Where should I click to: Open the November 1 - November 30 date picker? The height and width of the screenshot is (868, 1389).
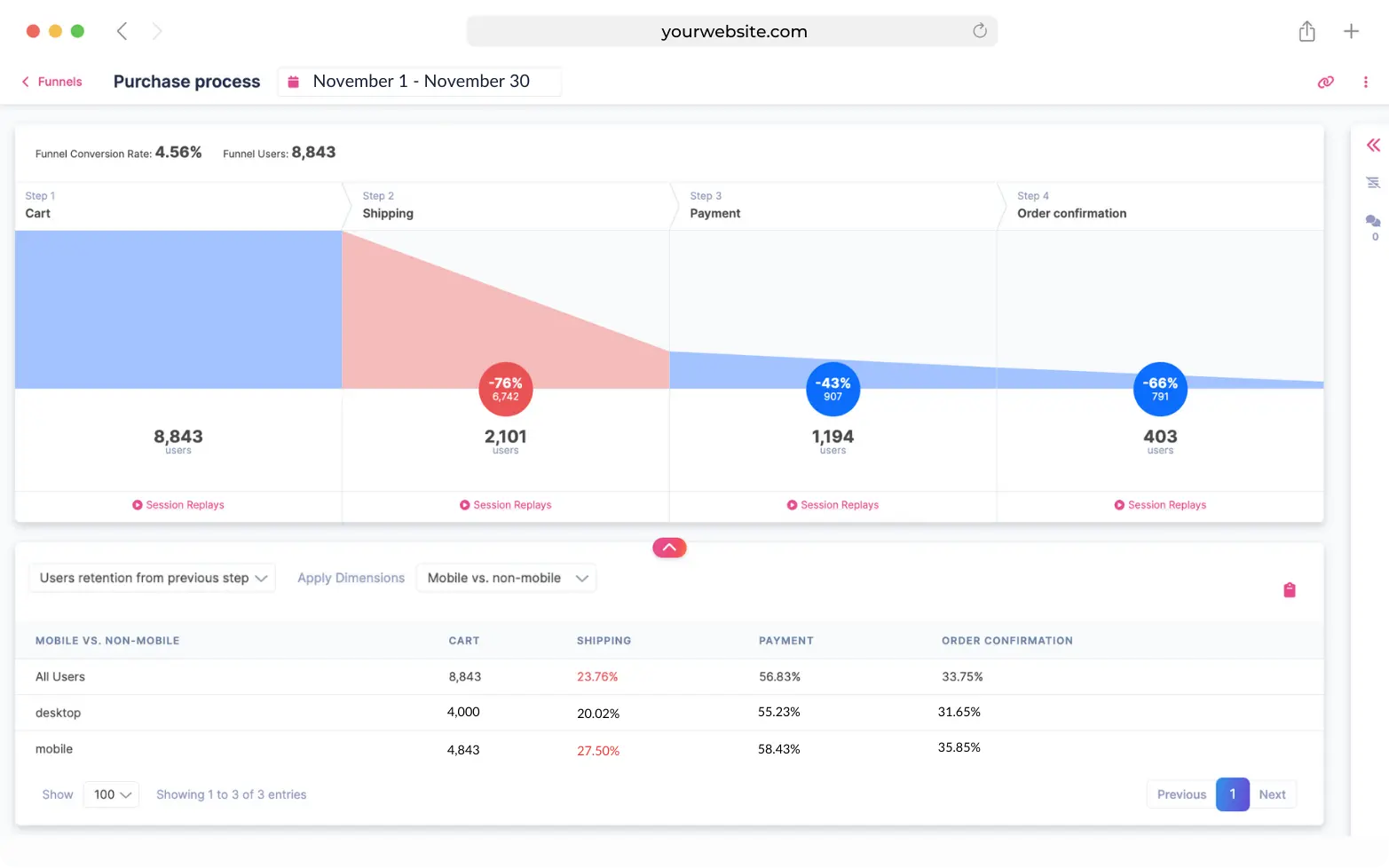point(419,82)
